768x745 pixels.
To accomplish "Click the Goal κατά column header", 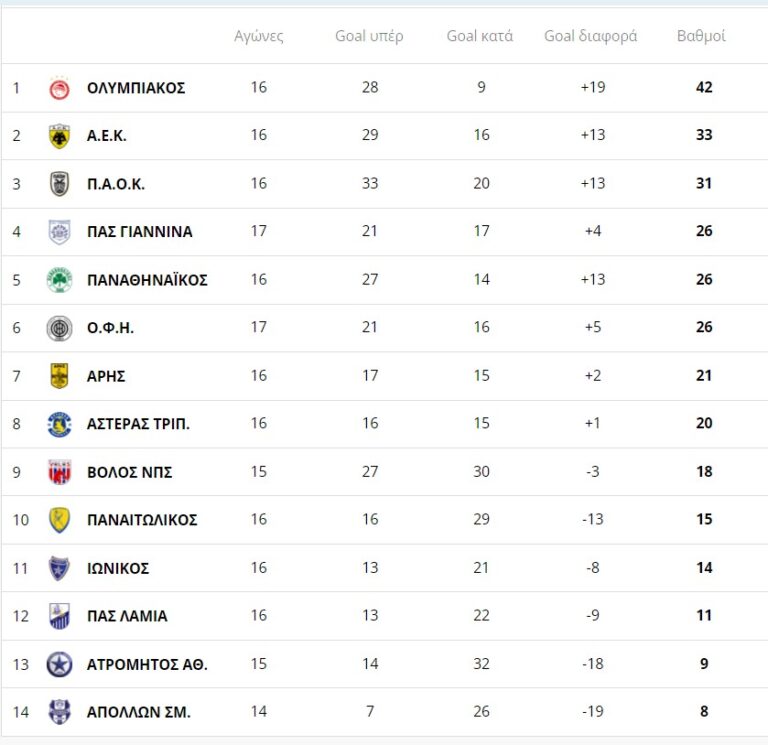I will click(480, 36).
